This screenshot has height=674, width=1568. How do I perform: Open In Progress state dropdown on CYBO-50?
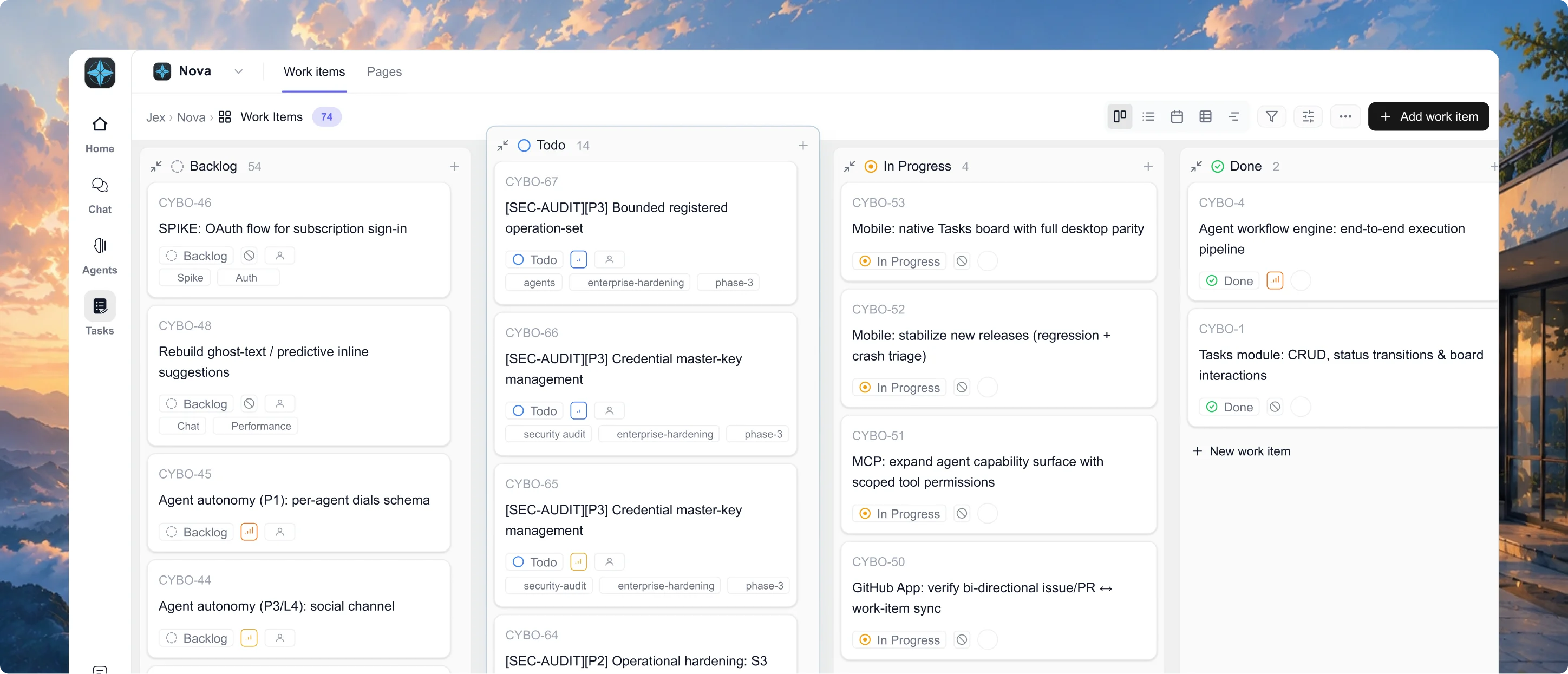click(899, 639)
